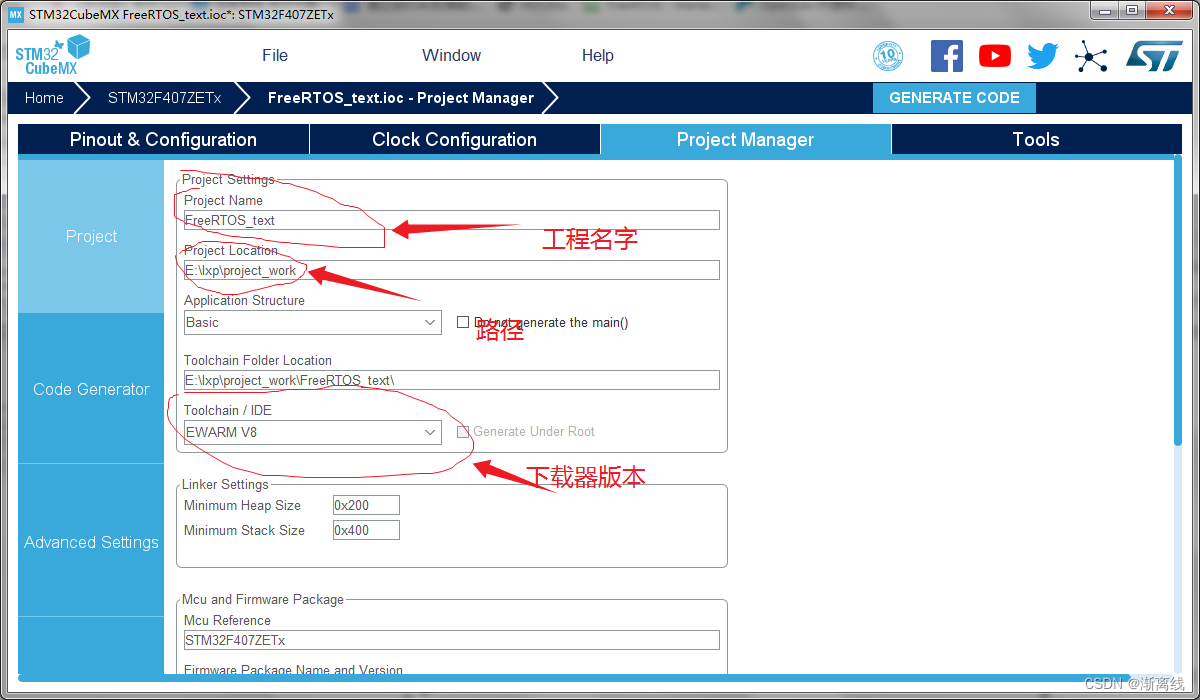The image size is (1200, 700).
Task: Open the File menu
Action: coord(275,56)
